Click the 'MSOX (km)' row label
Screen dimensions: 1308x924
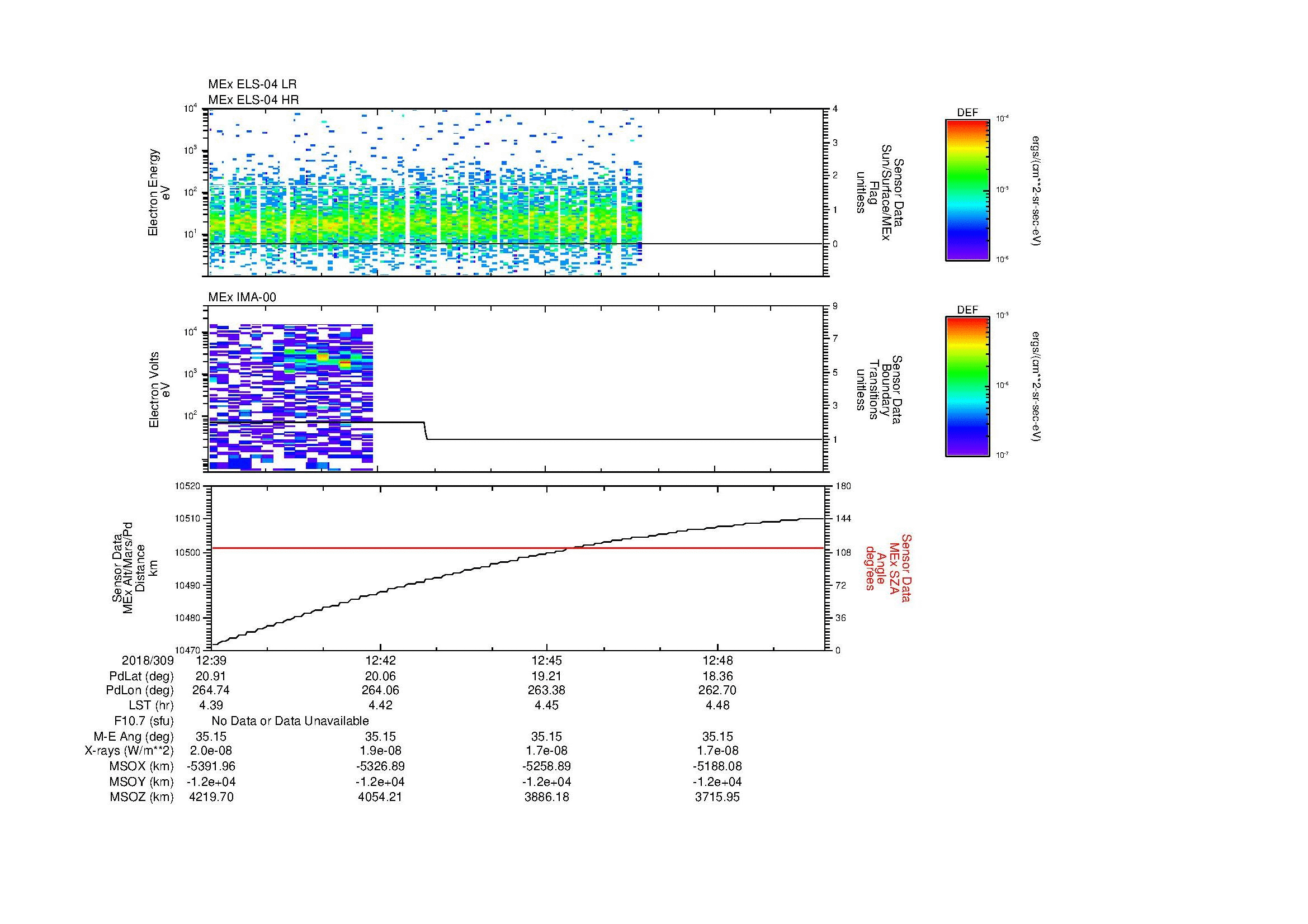[141, 767]
